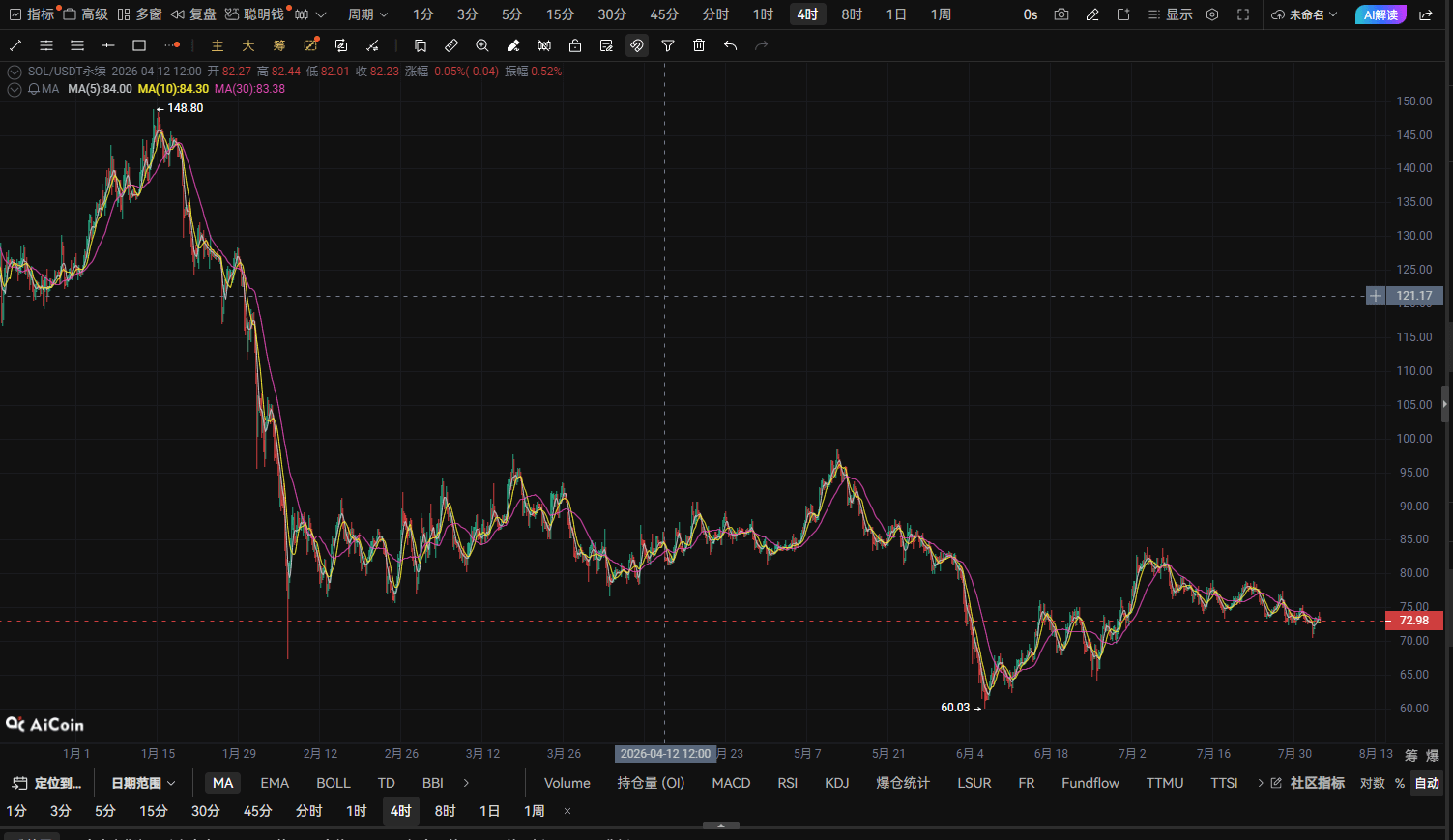Select the eraser tool icon
This screenshot has height=840, width=1453.
[x=513, y=45]
